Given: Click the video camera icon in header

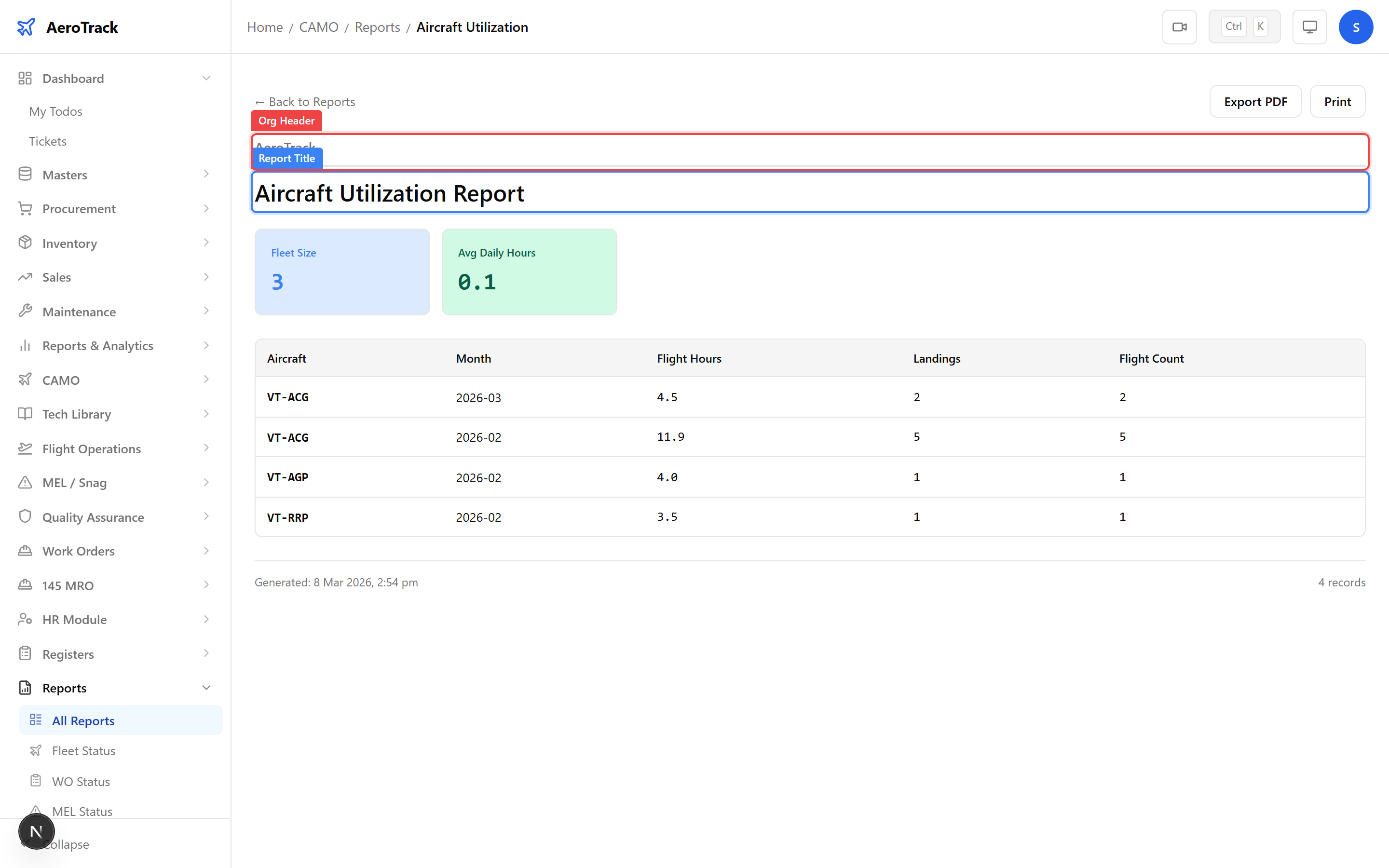Looking at the screenshot, I should tap(1179, 27).
